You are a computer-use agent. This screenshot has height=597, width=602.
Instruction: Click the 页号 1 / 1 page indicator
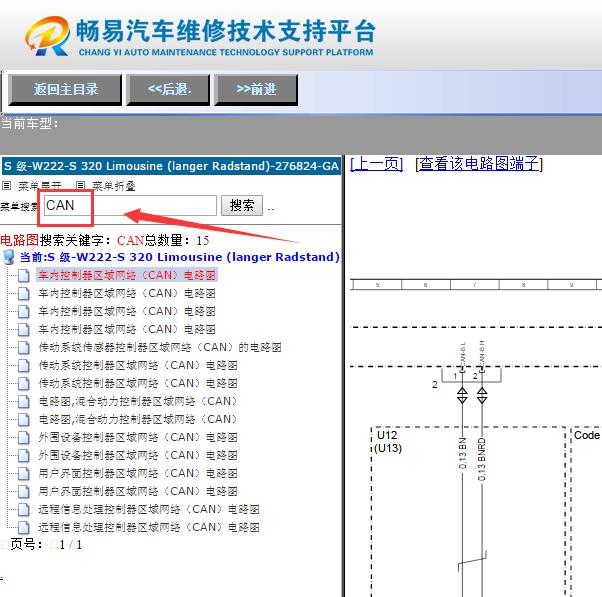(46, 544)
